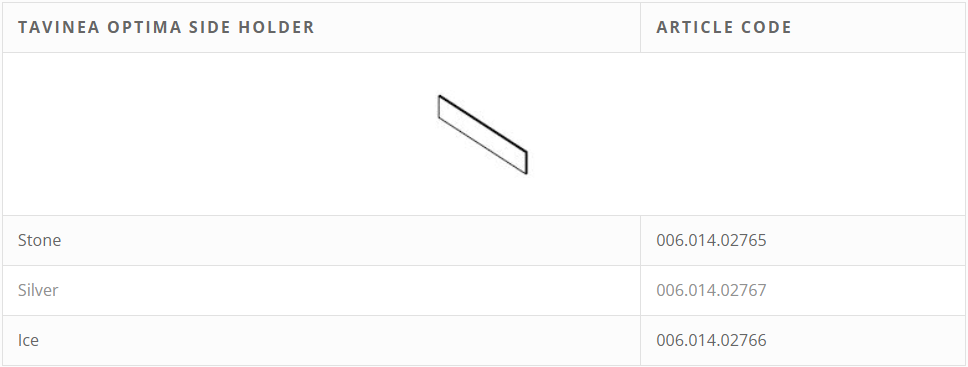This screenshot has height=367, width=968.
Task: Click article code 006.014.02767
Action: pos(711,290)
